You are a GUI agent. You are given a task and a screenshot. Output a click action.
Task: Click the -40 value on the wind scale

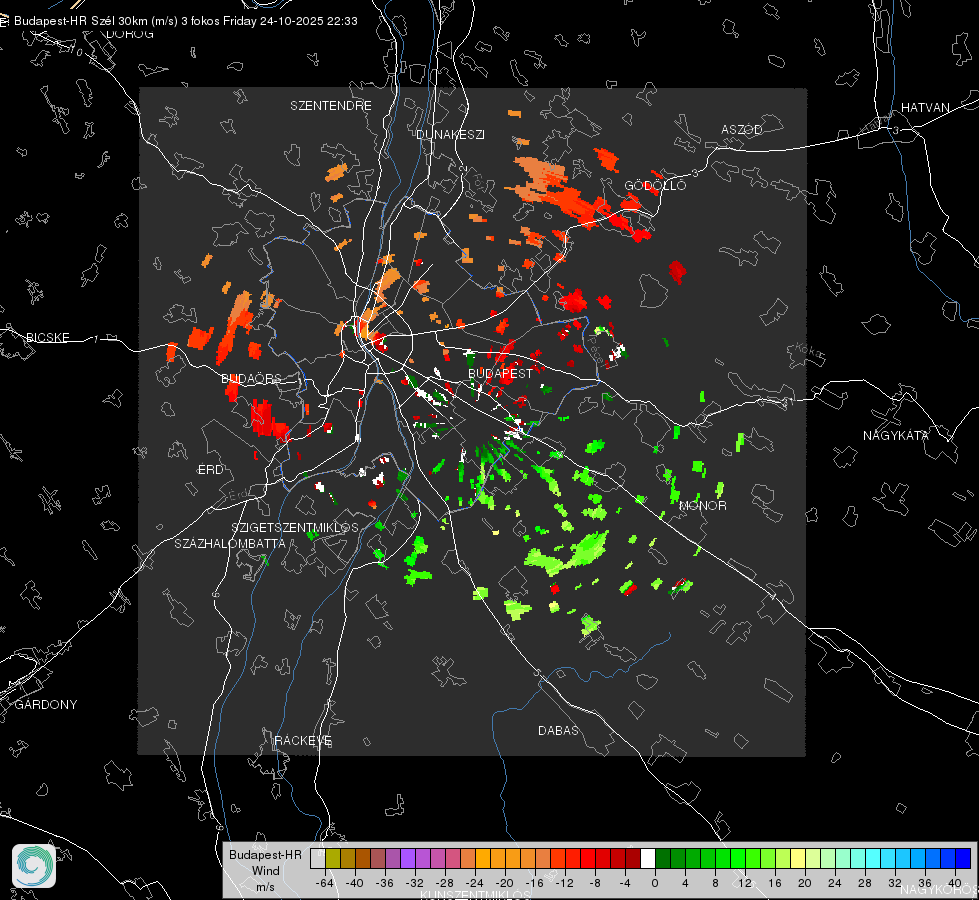[x=355, y=884]
